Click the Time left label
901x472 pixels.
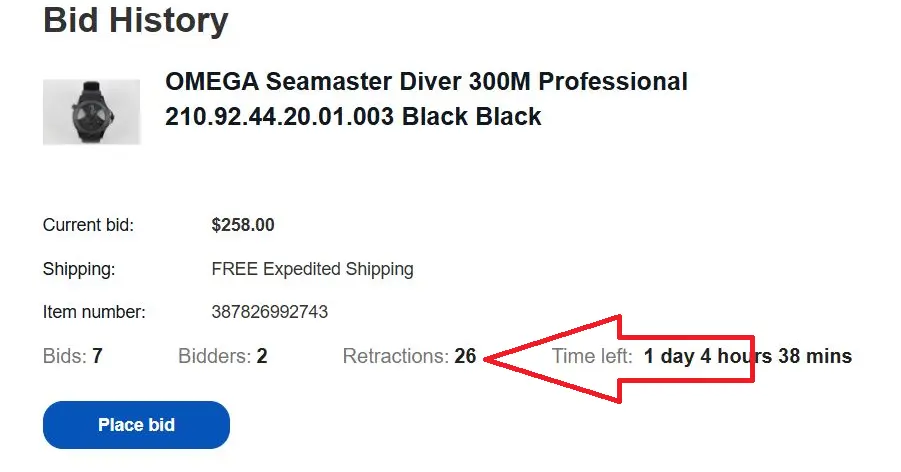tap(592, 356)
